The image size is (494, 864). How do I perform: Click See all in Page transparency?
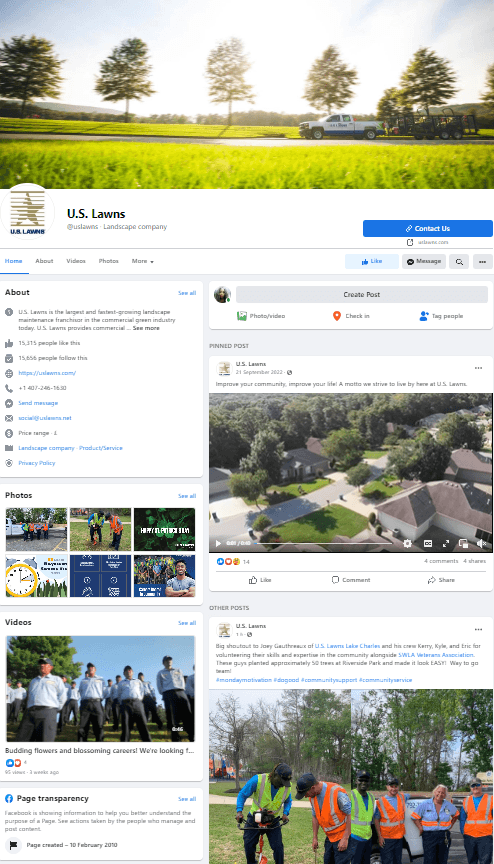187,798
